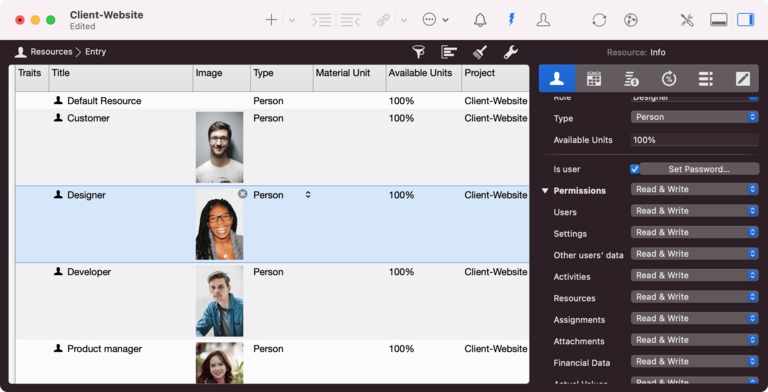Click the paintbrush styles icon
The height and width of the screenshot is (392, 768).
tap(480, 52)
